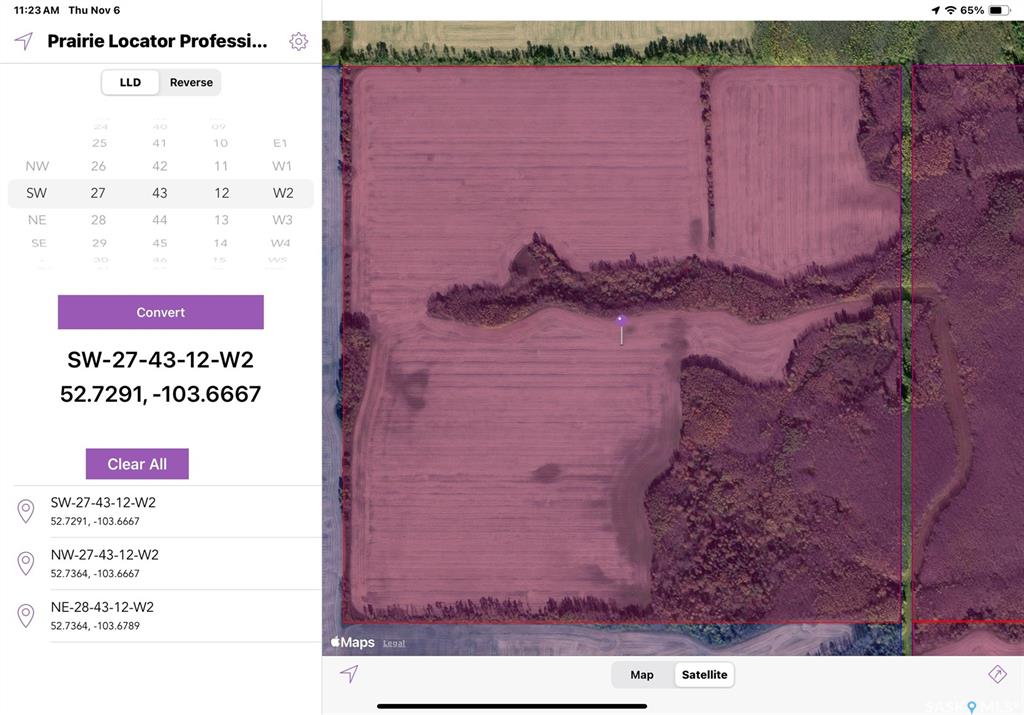
Task: Select NE quarter in the section picker
Action: pyautogui.click(x=37, y=219)
